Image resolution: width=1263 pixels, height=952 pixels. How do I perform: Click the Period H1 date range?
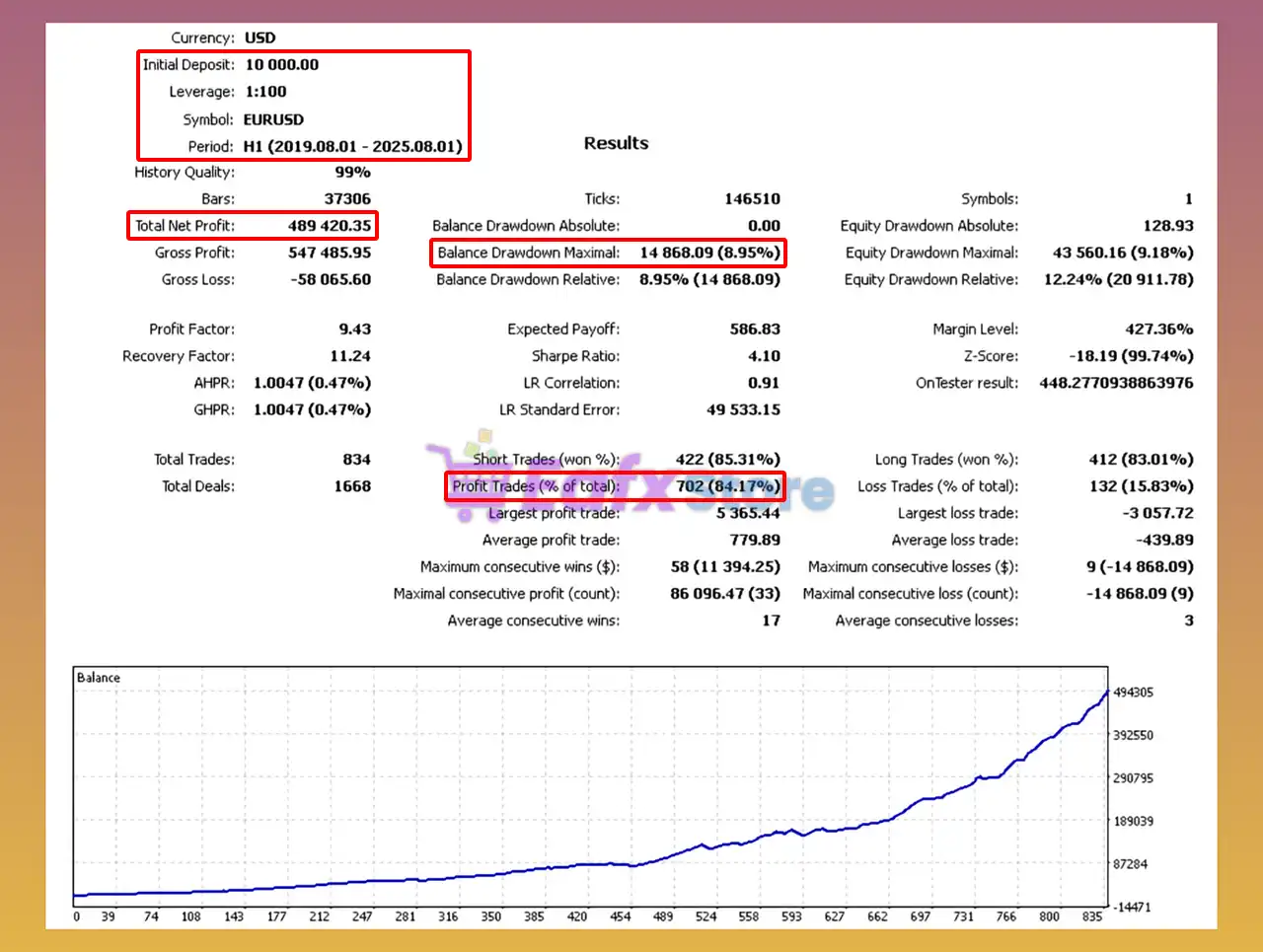click(x=352, y=146)
